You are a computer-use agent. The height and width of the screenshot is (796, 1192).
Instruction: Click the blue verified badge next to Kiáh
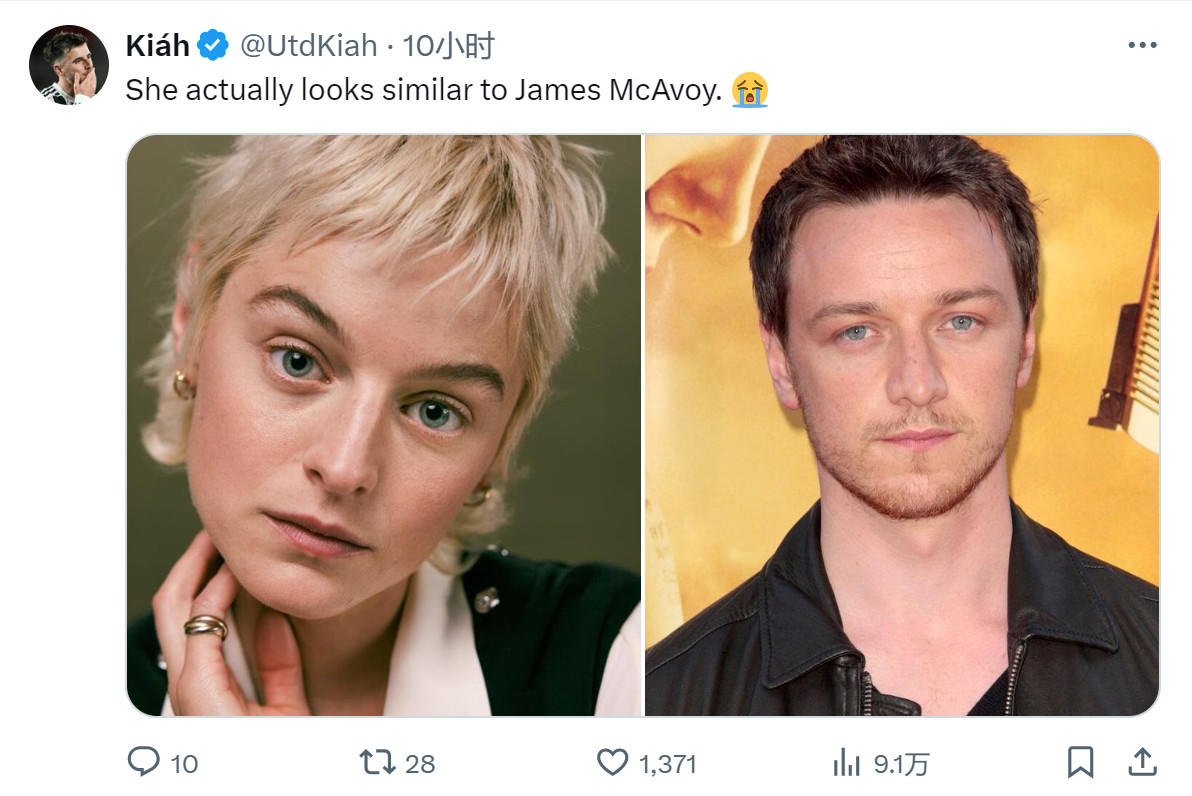coord(213,46)
